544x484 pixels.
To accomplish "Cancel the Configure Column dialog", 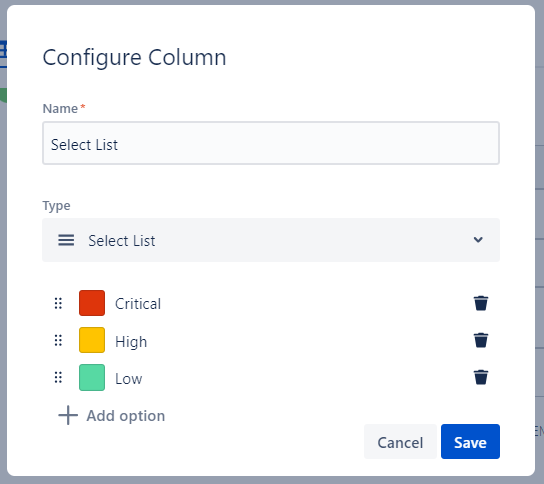I will [x=400, y=441].
